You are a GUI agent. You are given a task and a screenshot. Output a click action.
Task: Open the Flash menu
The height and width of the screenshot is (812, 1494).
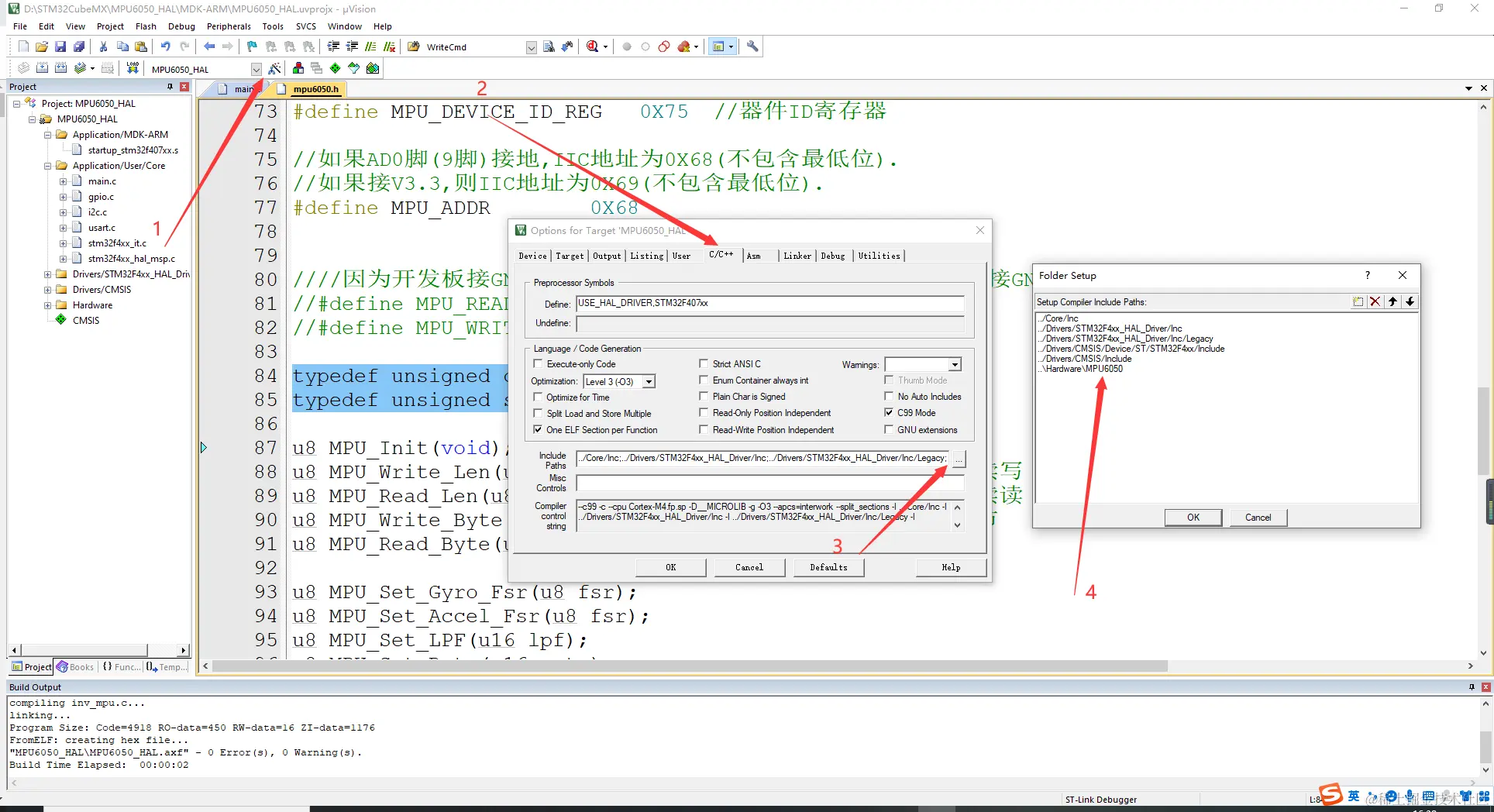146,26
